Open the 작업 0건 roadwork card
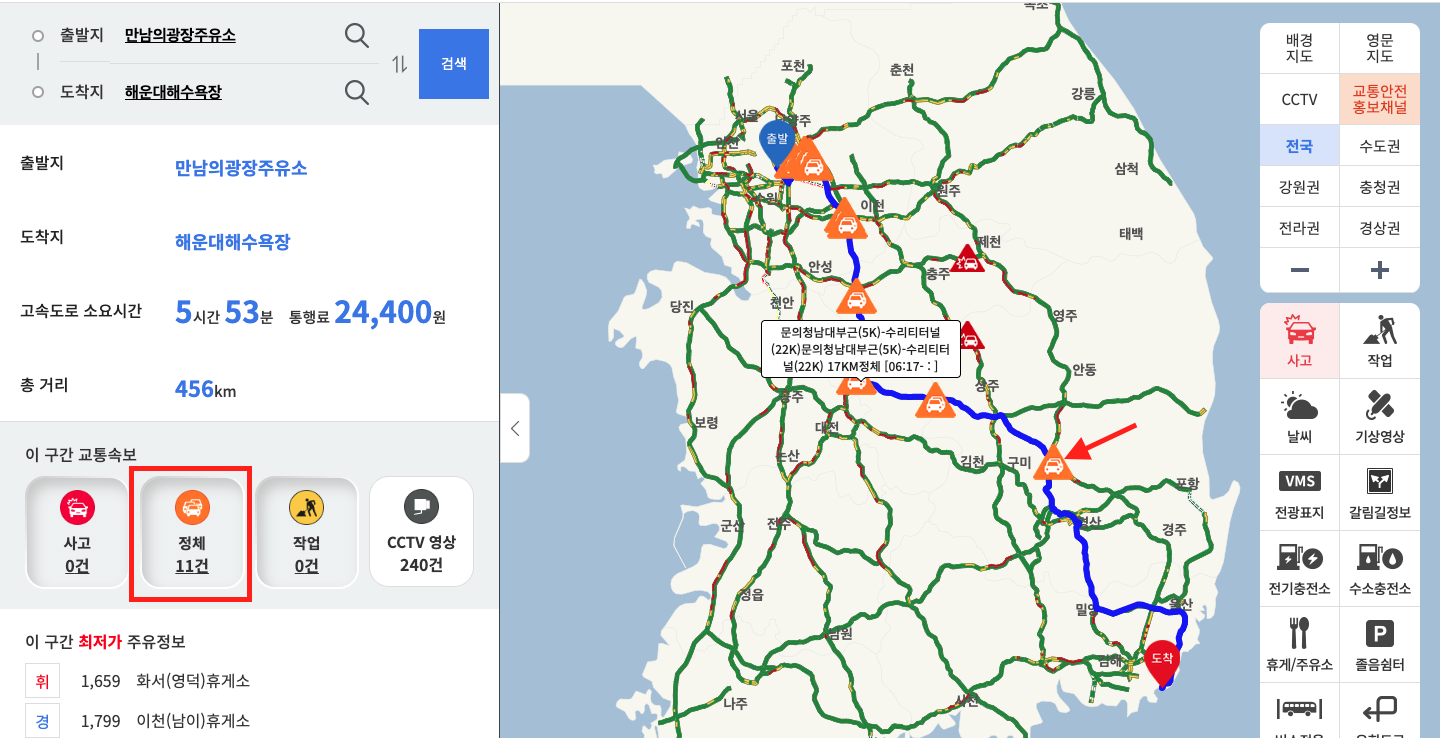 [306, 532]
